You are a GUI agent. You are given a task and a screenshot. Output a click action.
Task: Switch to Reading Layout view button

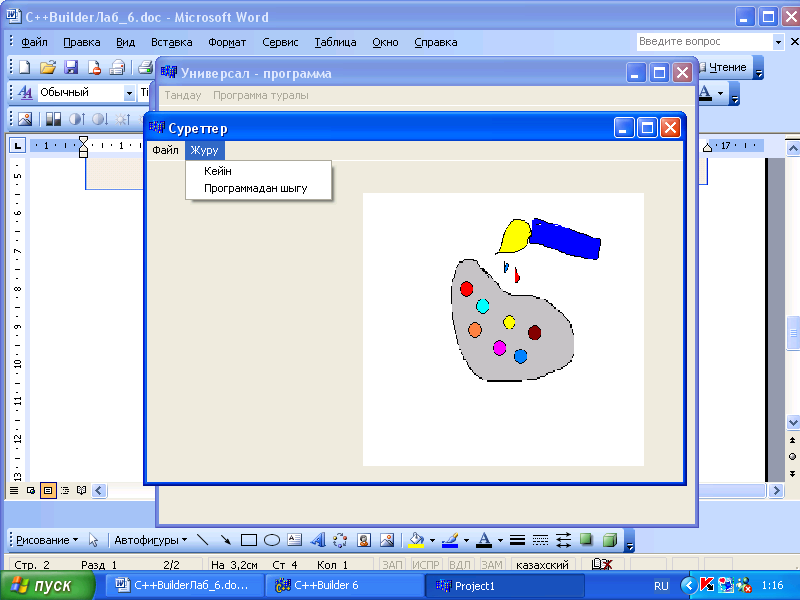[x=81, y=490]
